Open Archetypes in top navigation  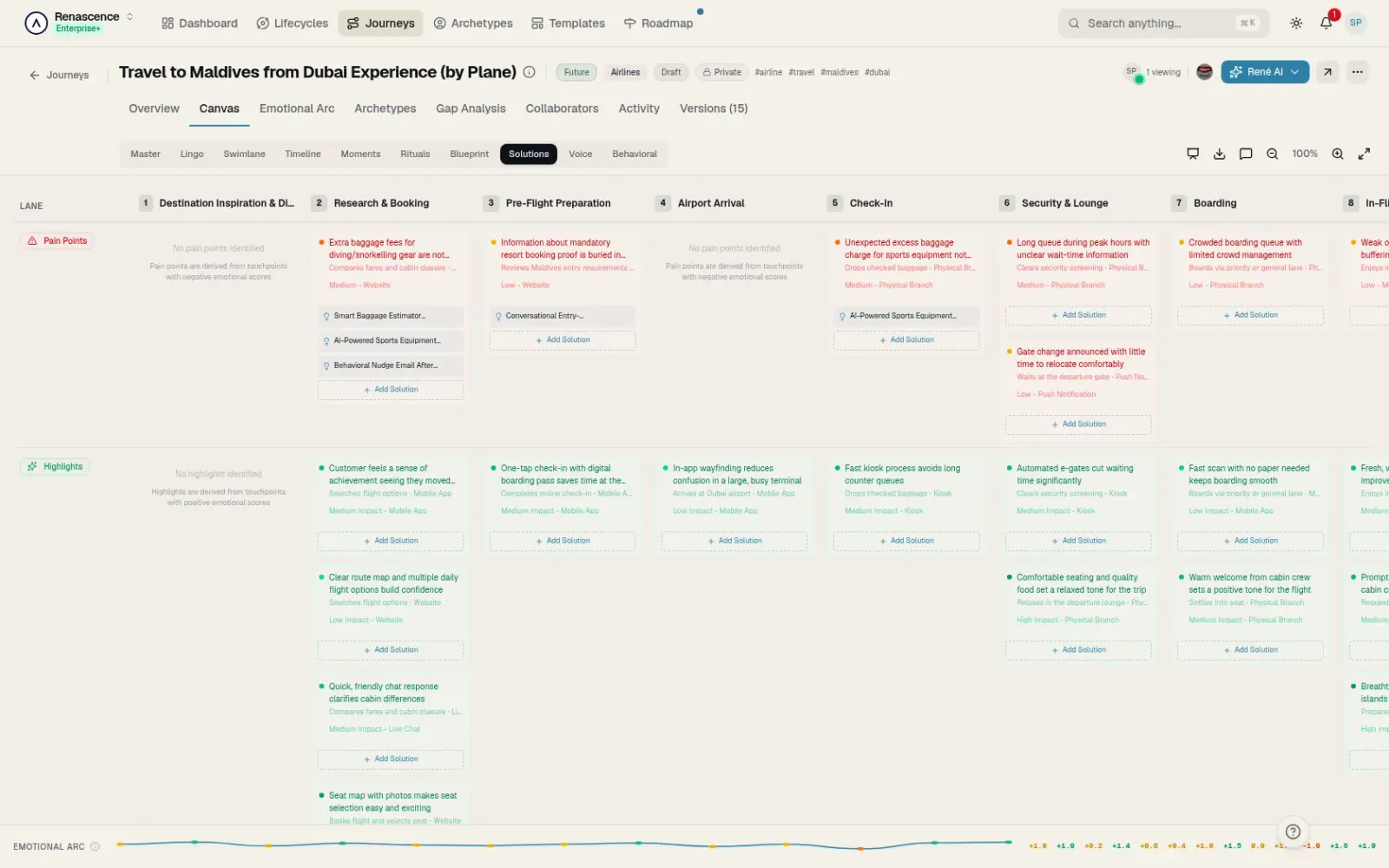coord(473,23)
